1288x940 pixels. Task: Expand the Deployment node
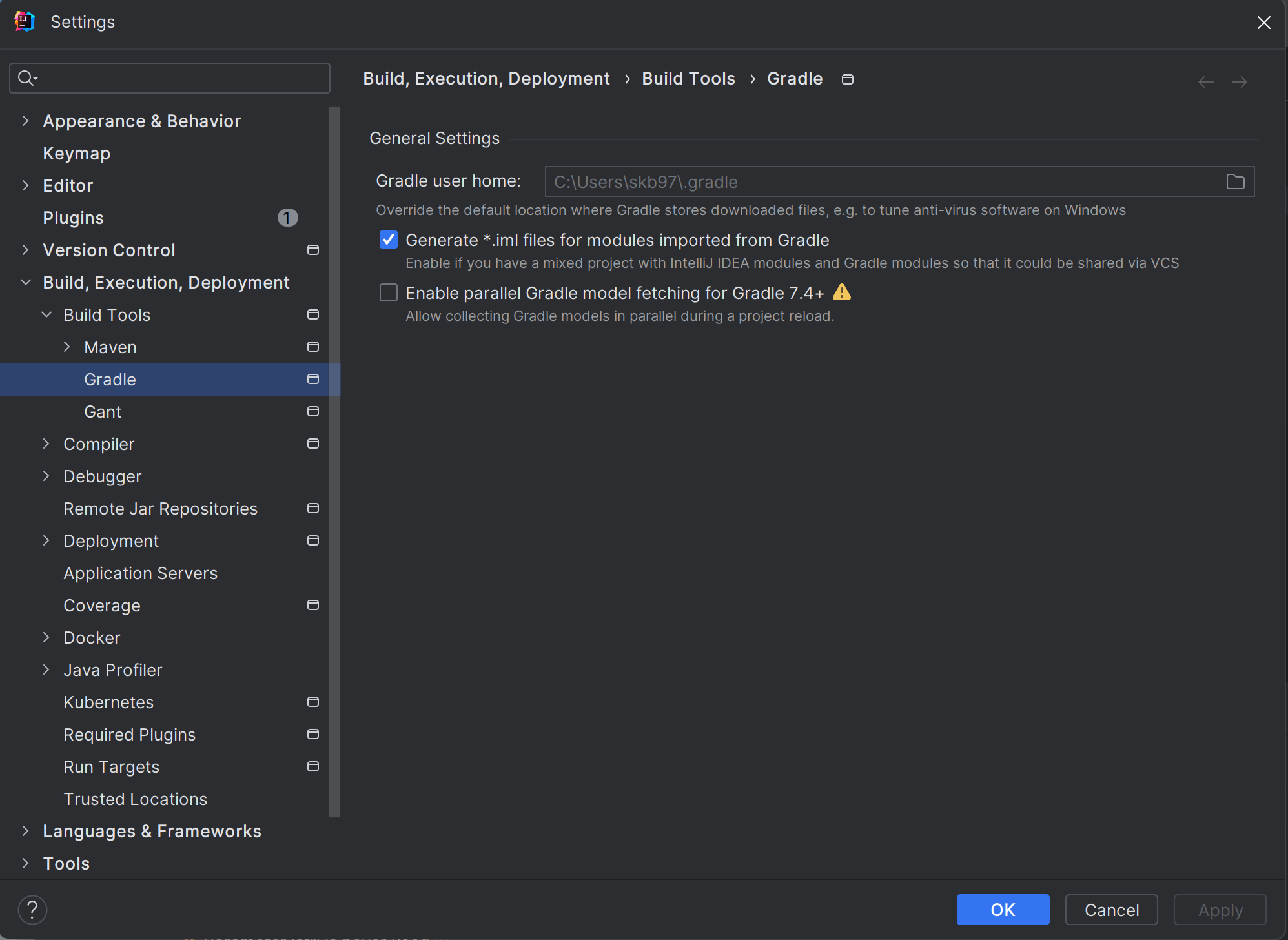click(46, 540)
